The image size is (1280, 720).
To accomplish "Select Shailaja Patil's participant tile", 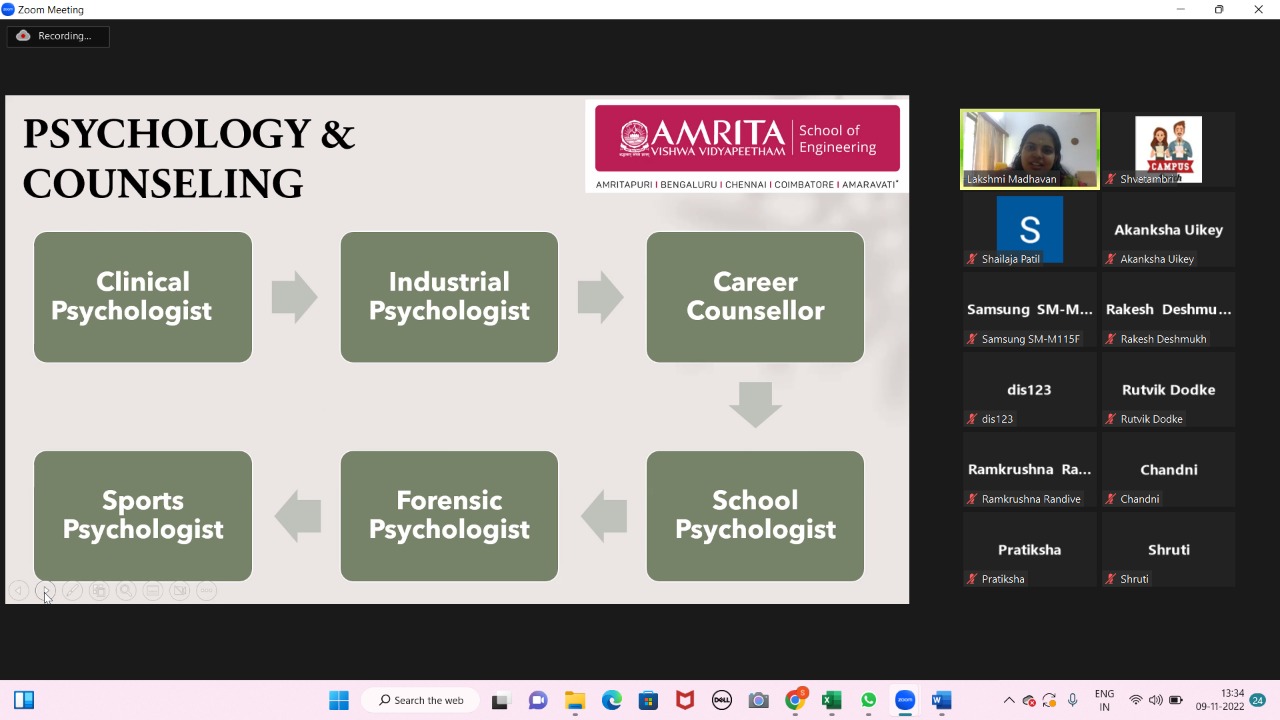I will pyautogui.click(x=1029, y=230).
